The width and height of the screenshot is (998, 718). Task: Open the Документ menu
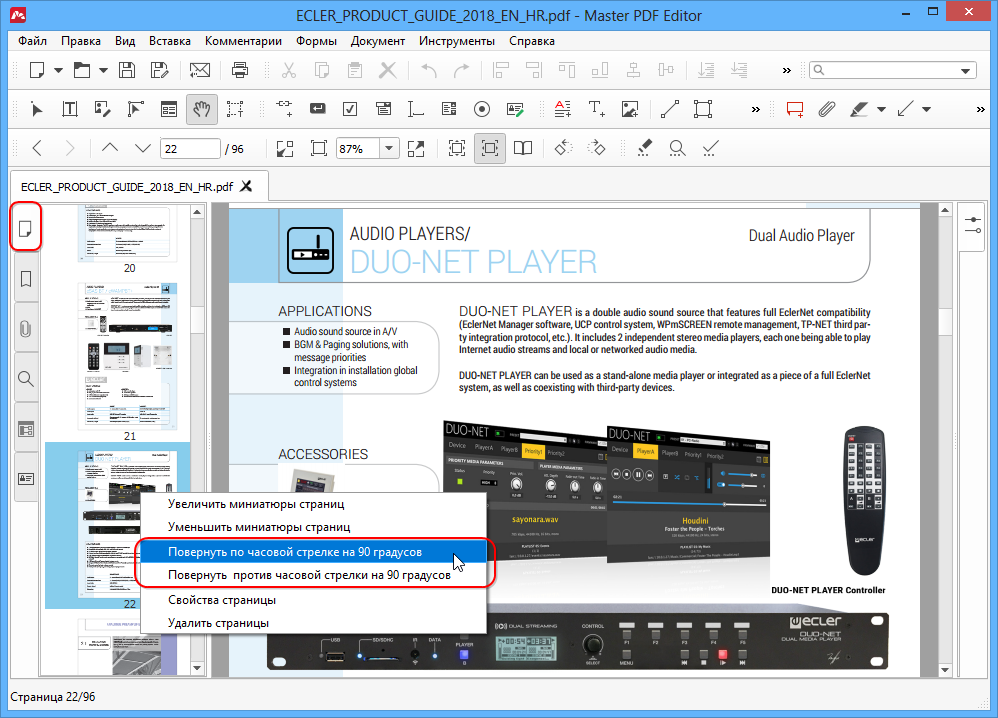coord(377,41)
